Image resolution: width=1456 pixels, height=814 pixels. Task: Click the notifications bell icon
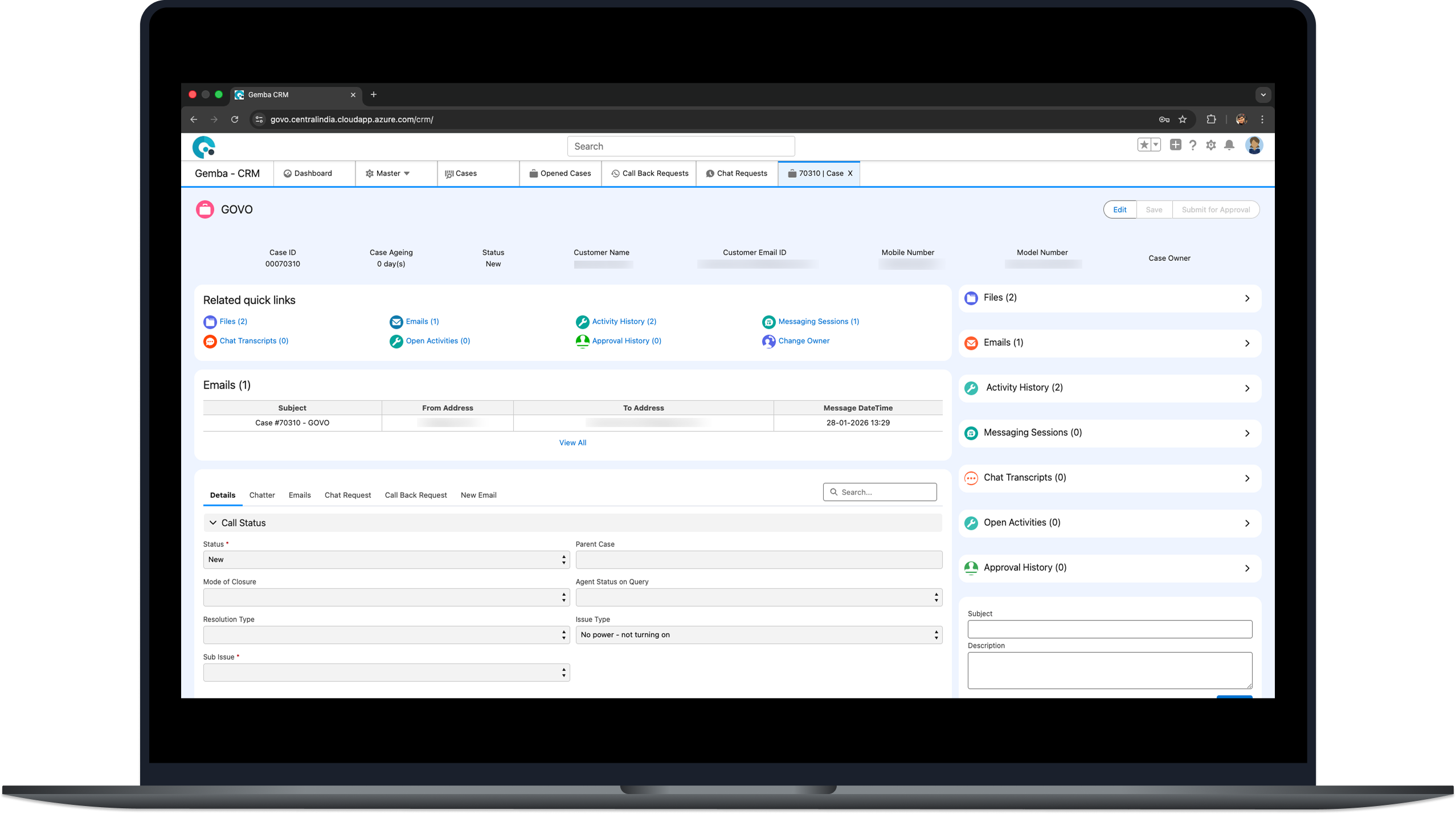[x=1229, y=145]
